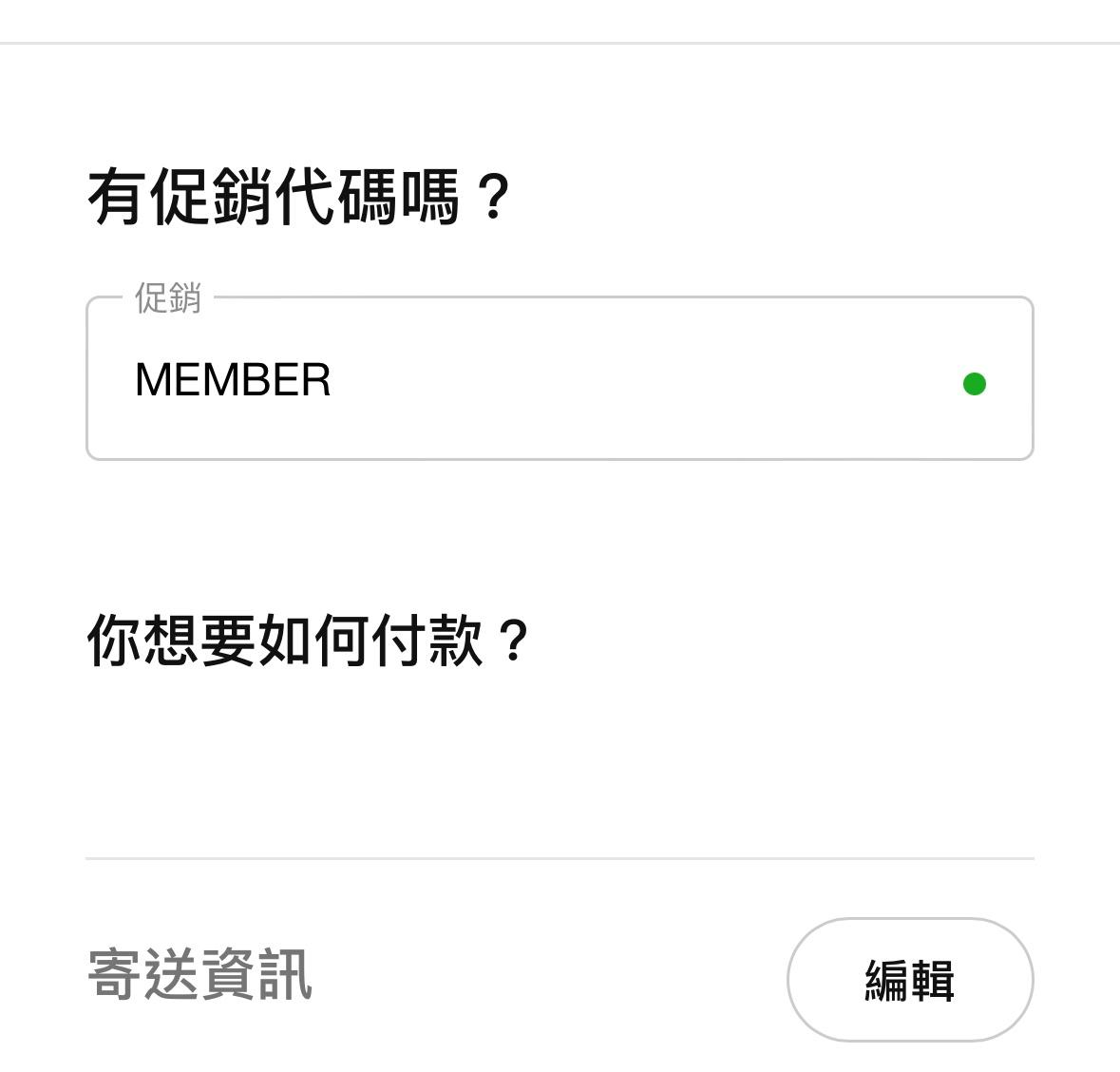Edit shipping info via 編輯

point(909,980)
